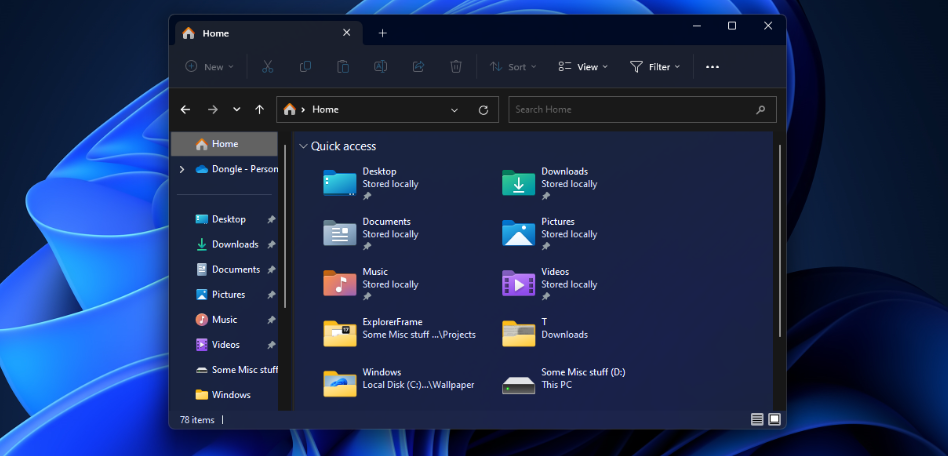Collapse the Quick access section

click(303, 146)
